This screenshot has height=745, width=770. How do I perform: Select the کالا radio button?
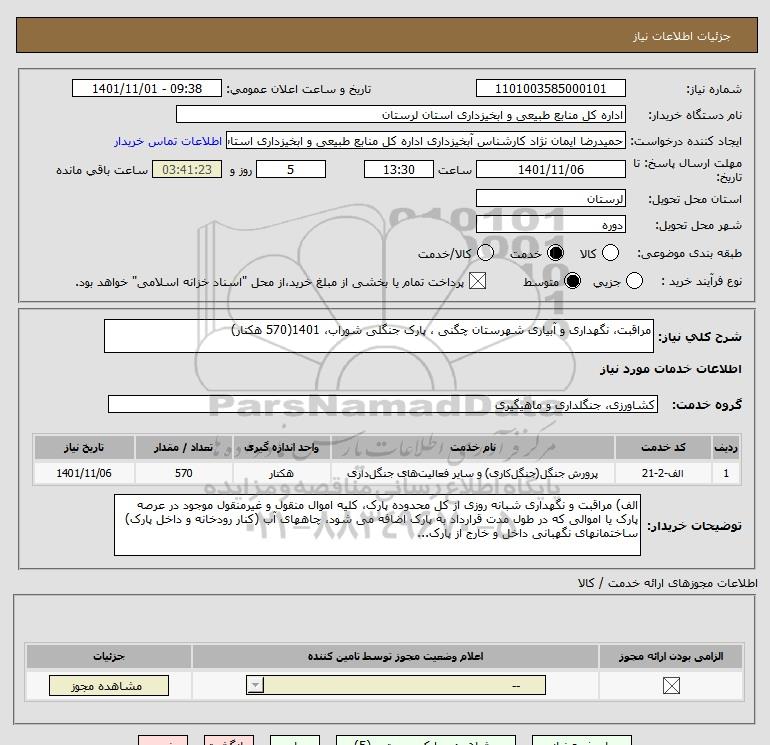pyautogui.click(x=610, y=253)
